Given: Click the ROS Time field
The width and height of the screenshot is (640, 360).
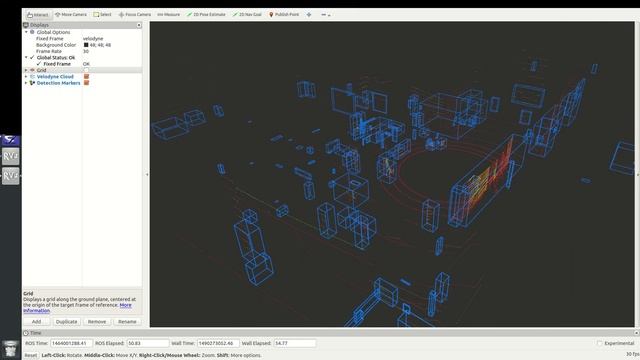Looking at the screenshot, I should coord(71,343).
